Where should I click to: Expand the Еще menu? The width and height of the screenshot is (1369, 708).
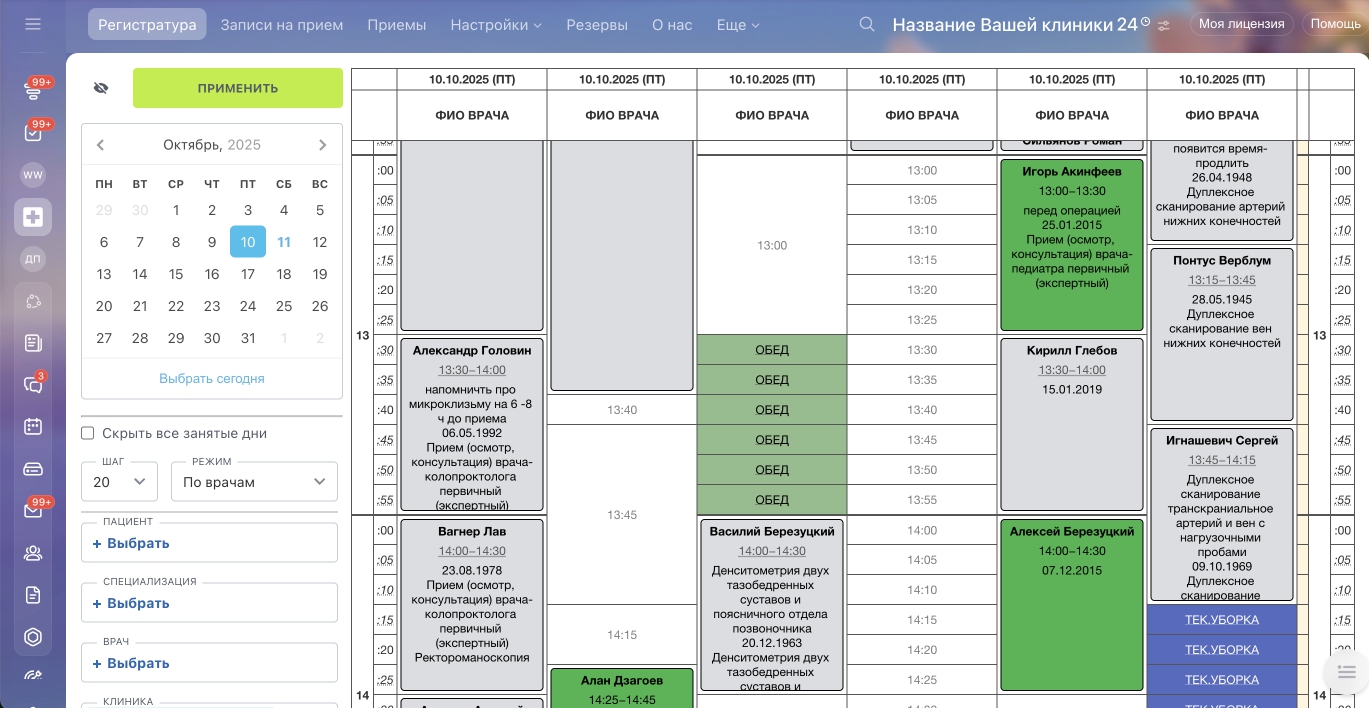coord(738,25)
